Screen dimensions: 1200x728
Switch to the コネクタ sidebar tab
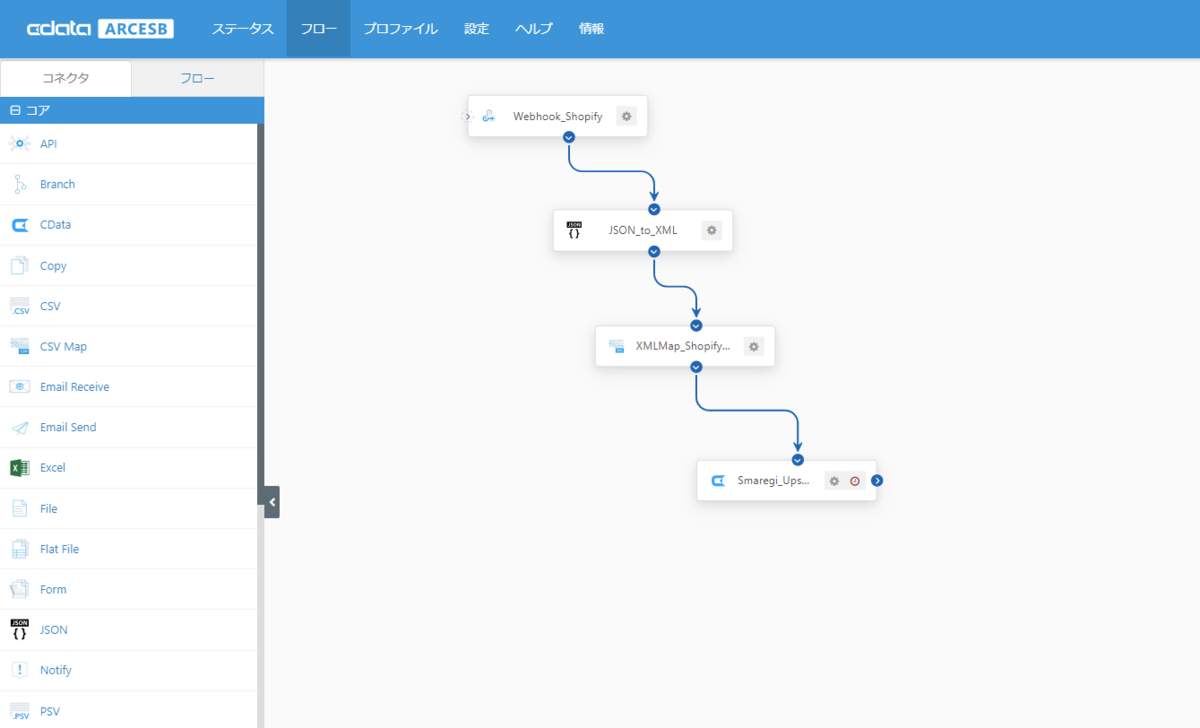click(x=66, y=78)
